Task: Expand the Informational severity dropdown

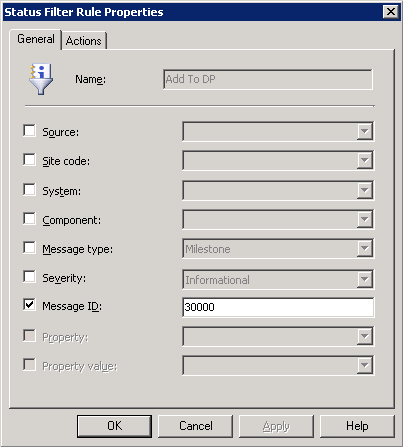Action: [x=365, y=280]
